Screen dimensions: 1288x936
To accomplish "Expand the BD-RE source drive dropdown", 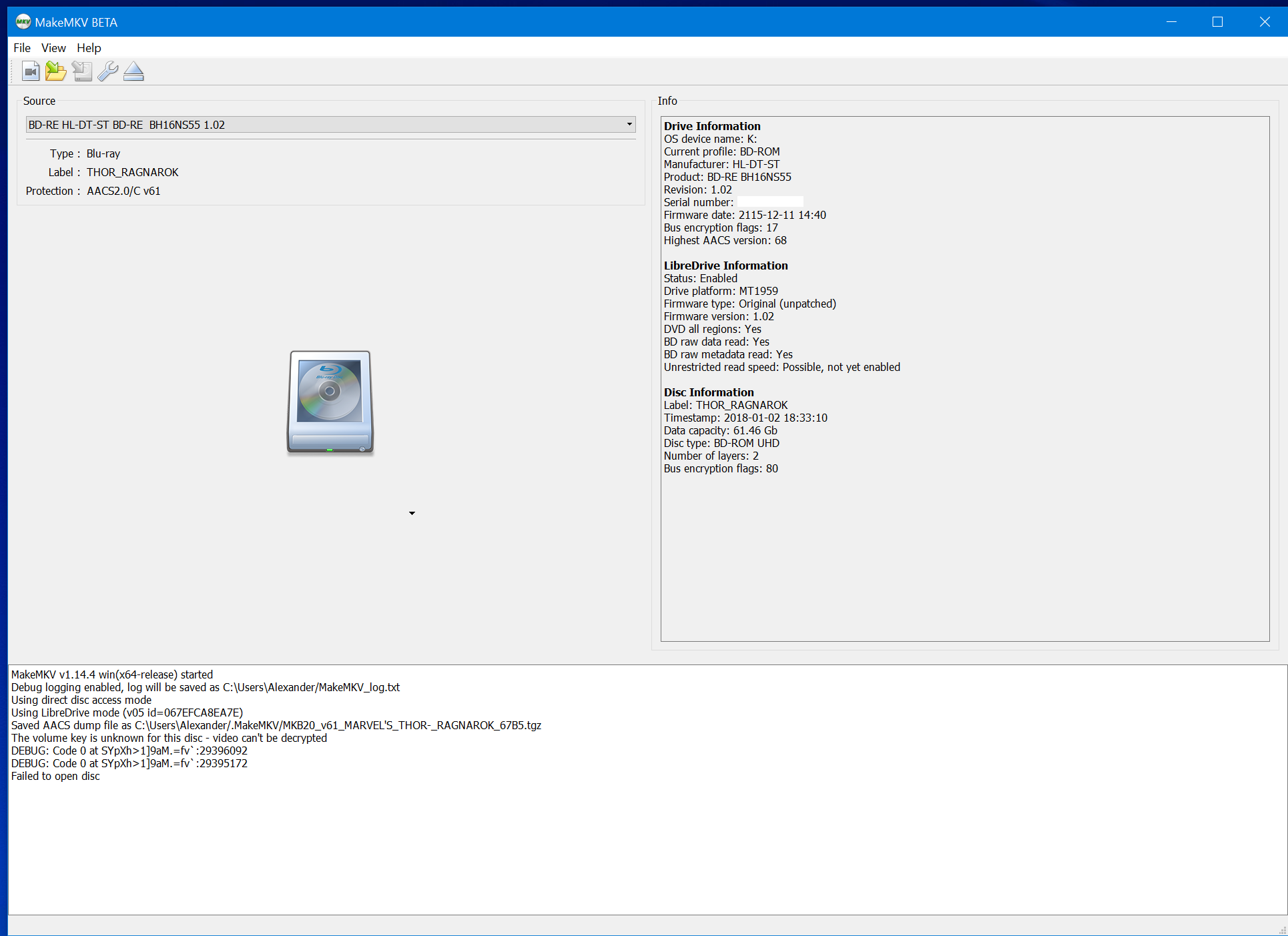I will pyautogui.click(x=629, y=124).
